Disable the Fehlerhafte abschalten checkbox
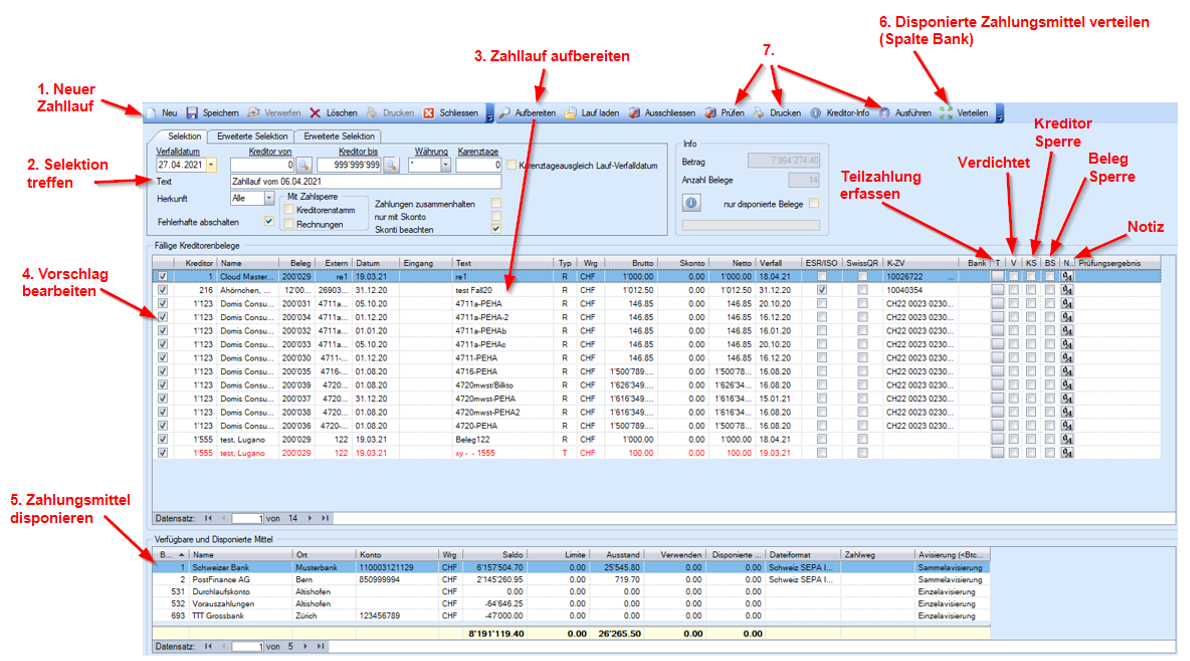The image size is (1190, 661). coord(268,220)
